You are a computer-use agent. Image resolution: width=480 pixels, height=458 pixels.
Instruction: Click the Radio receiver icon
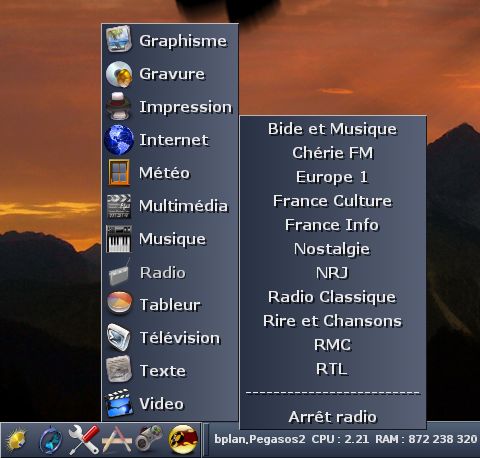[x=119, y=273]
